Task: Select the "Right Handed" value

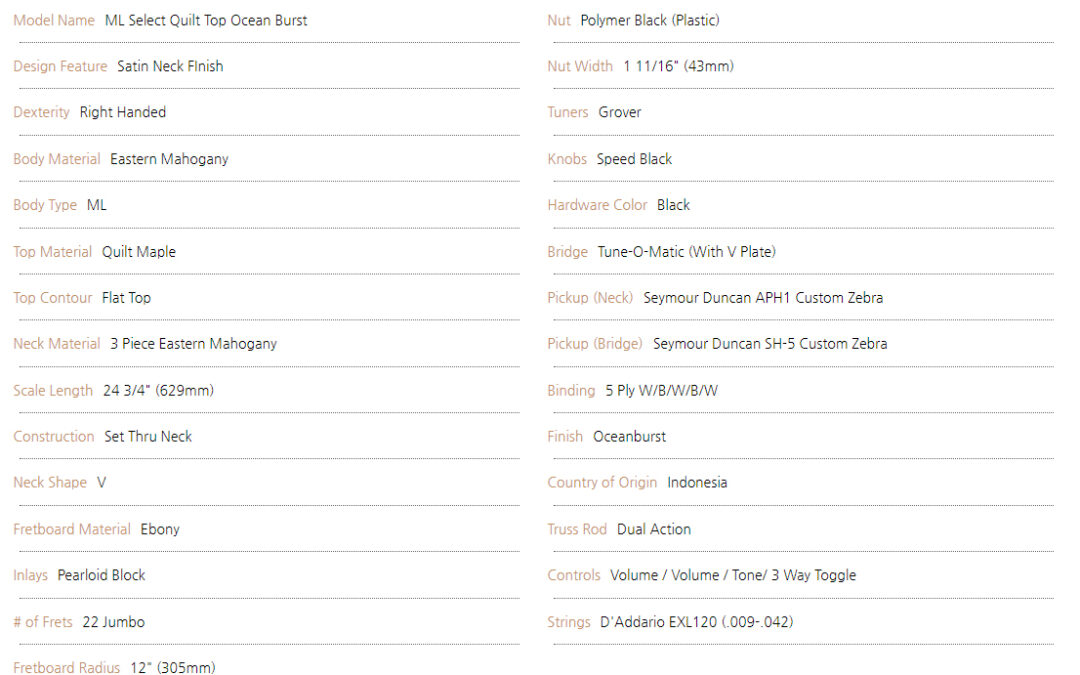Action: pyautogui.click(x=123, y=112)
